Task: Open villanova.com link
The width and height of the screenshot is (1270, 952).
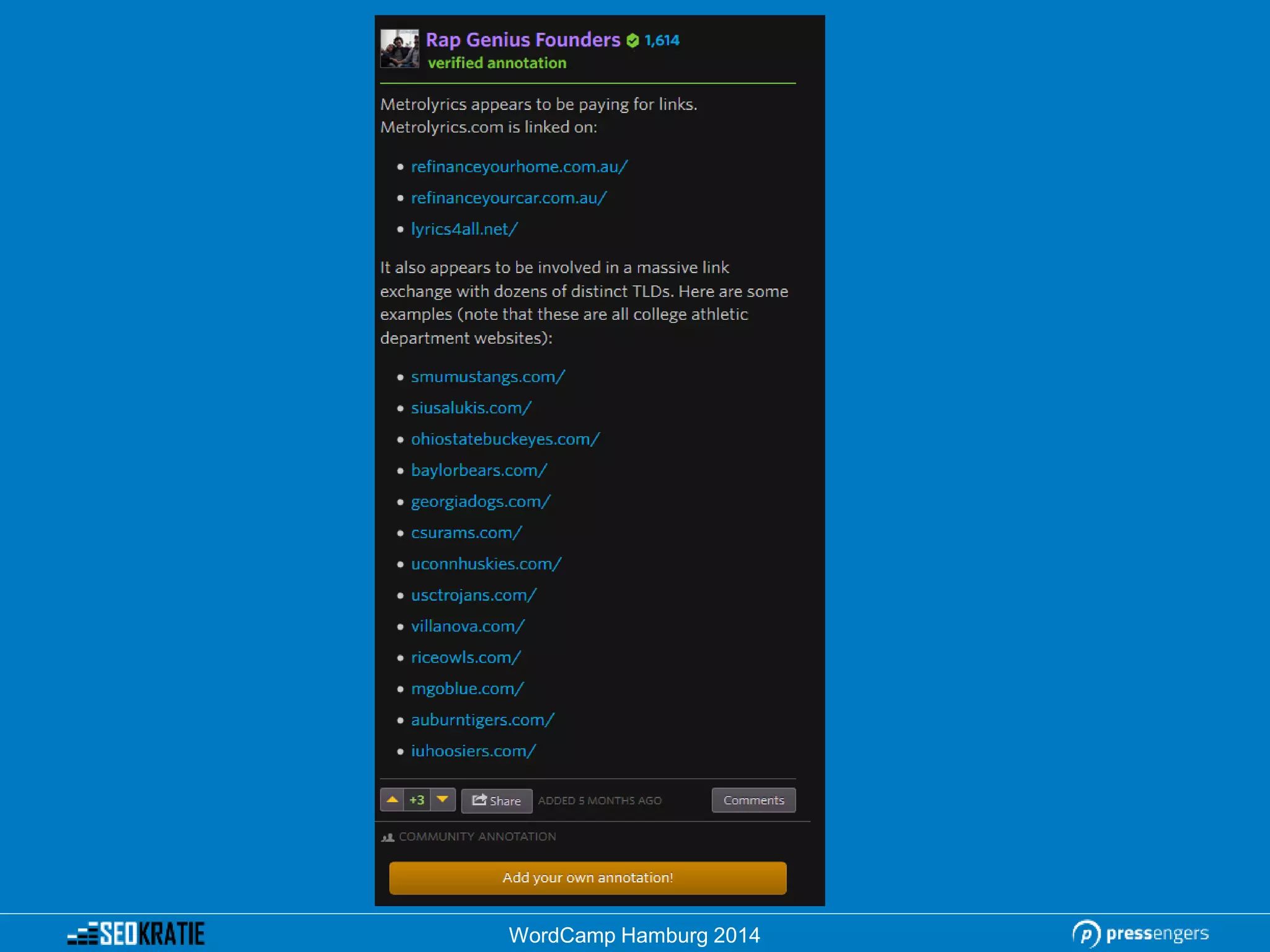Action: tap(468, 626)
